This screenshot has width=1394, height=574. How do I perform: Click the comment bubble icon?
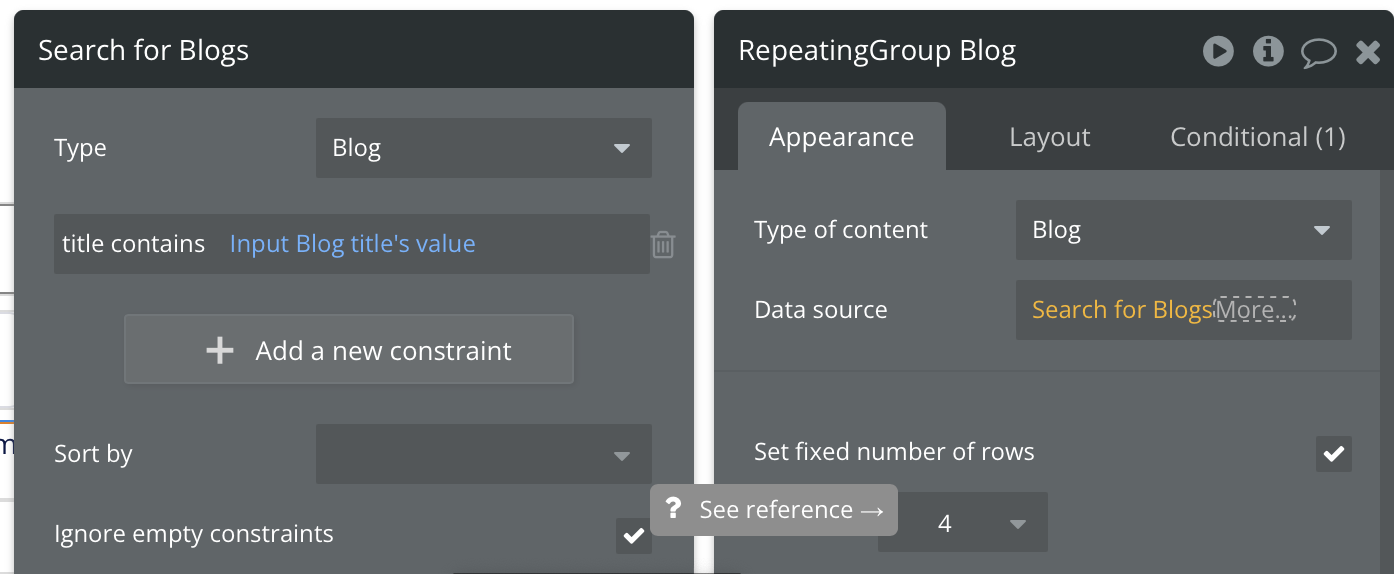click(1318, 52)
